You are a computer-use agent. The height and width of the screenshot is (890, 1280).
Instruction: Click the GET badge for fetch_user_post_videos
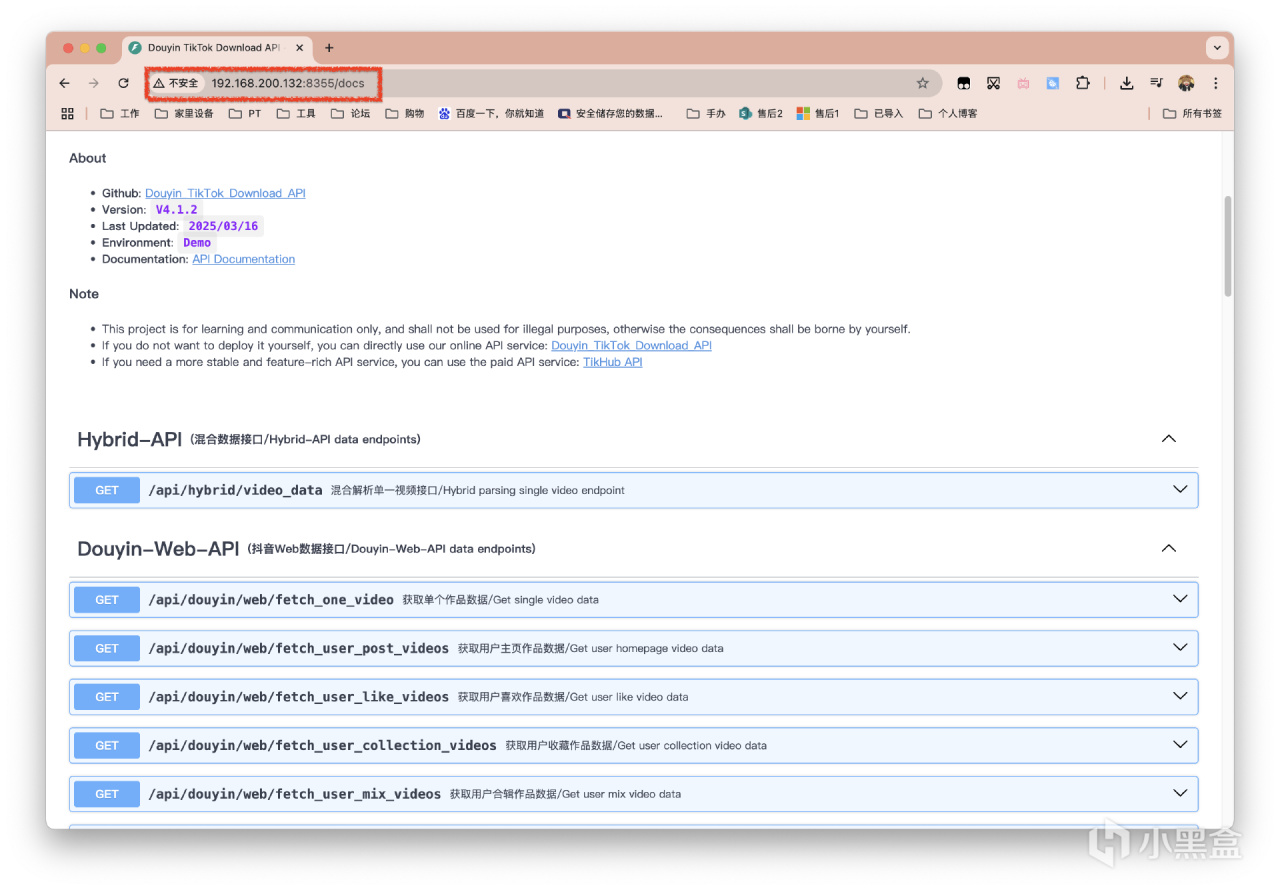tap(107, 648)
